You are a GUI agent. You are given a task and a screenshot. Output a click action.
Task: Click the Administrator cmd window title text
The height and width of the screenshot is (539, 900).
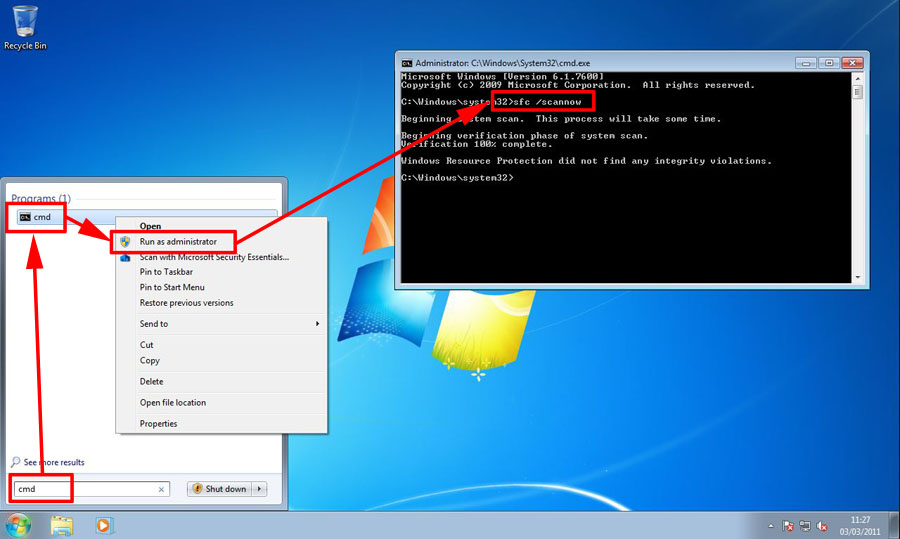pyautogui.click(x=502, y=63)
